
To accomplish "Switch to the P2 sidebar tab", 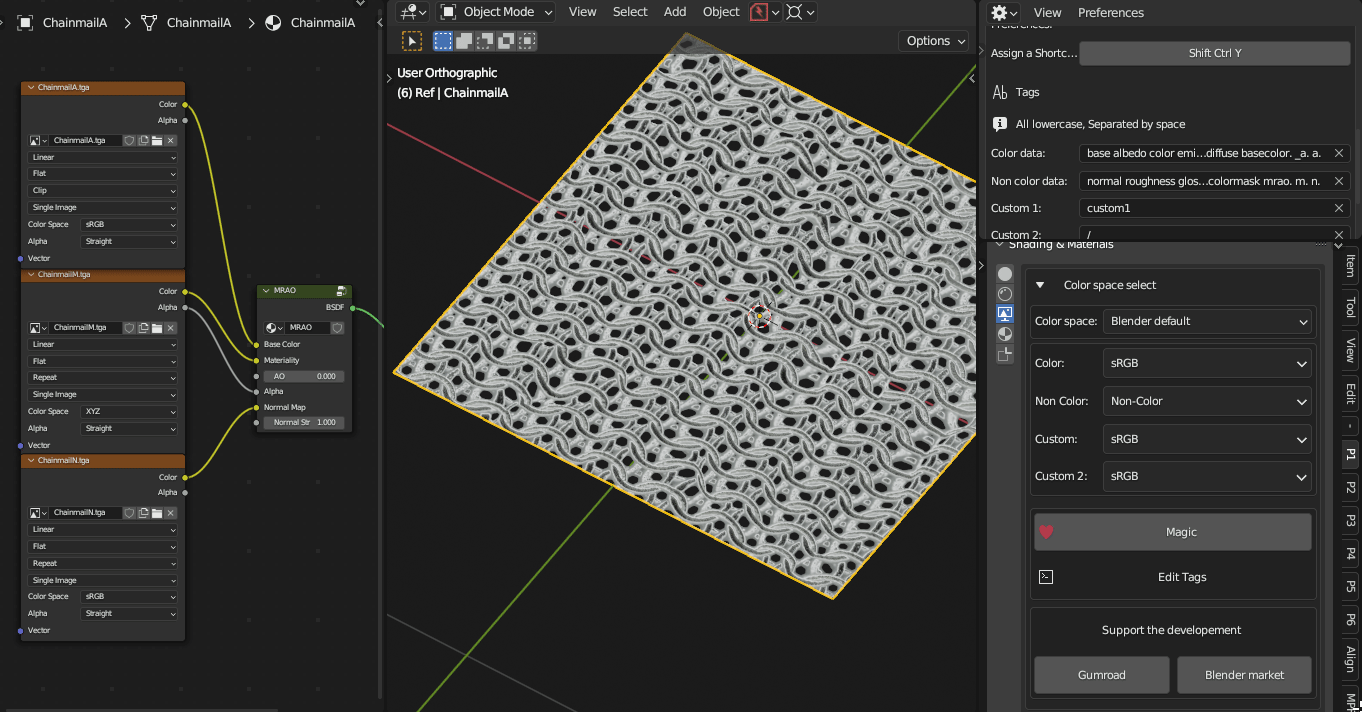I will pos(1350,487).
